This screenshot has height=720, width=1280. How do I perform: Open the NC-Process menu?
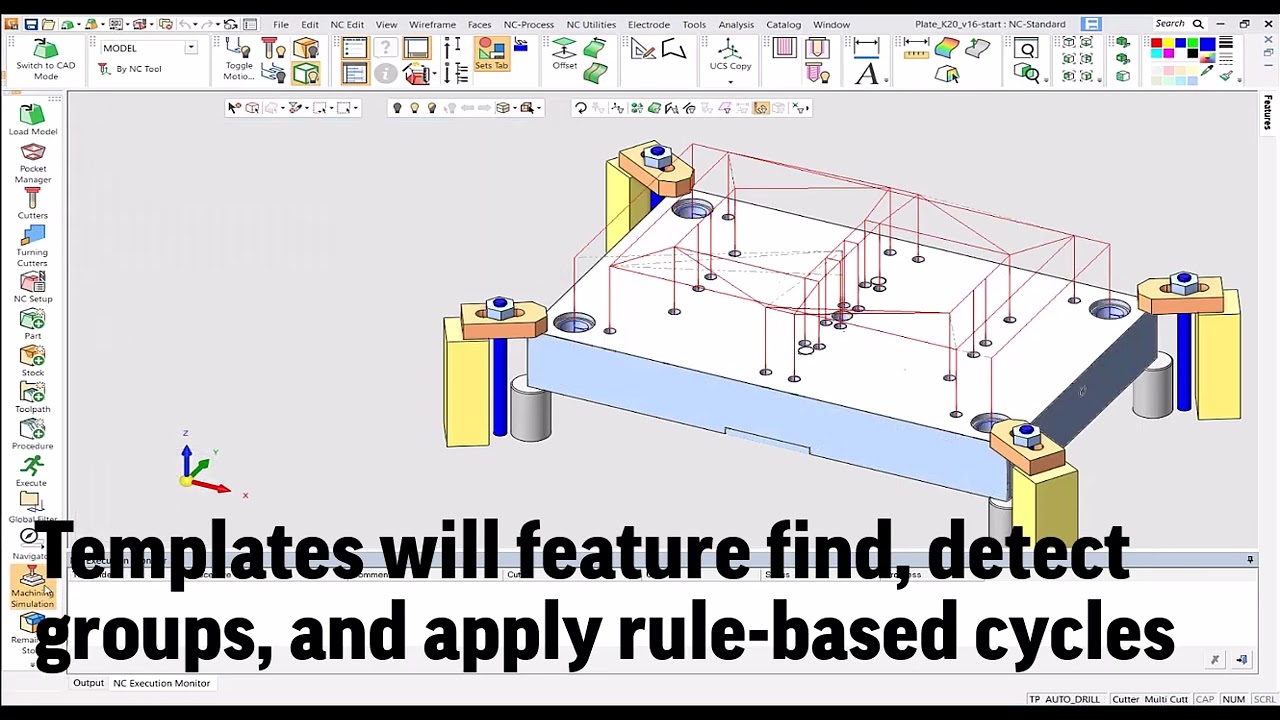point(528,25)
